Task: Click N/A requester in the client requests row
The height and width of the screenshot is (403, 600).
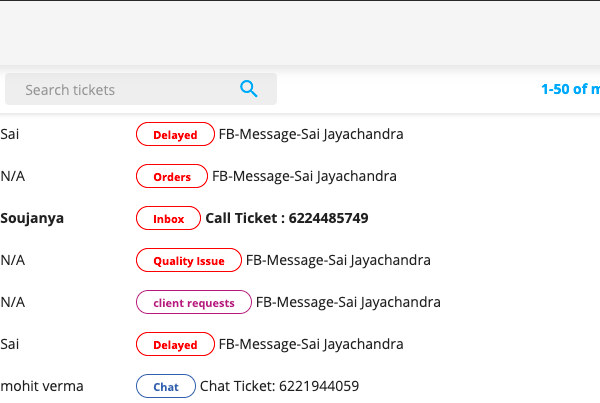Action: tap(13, 302)
